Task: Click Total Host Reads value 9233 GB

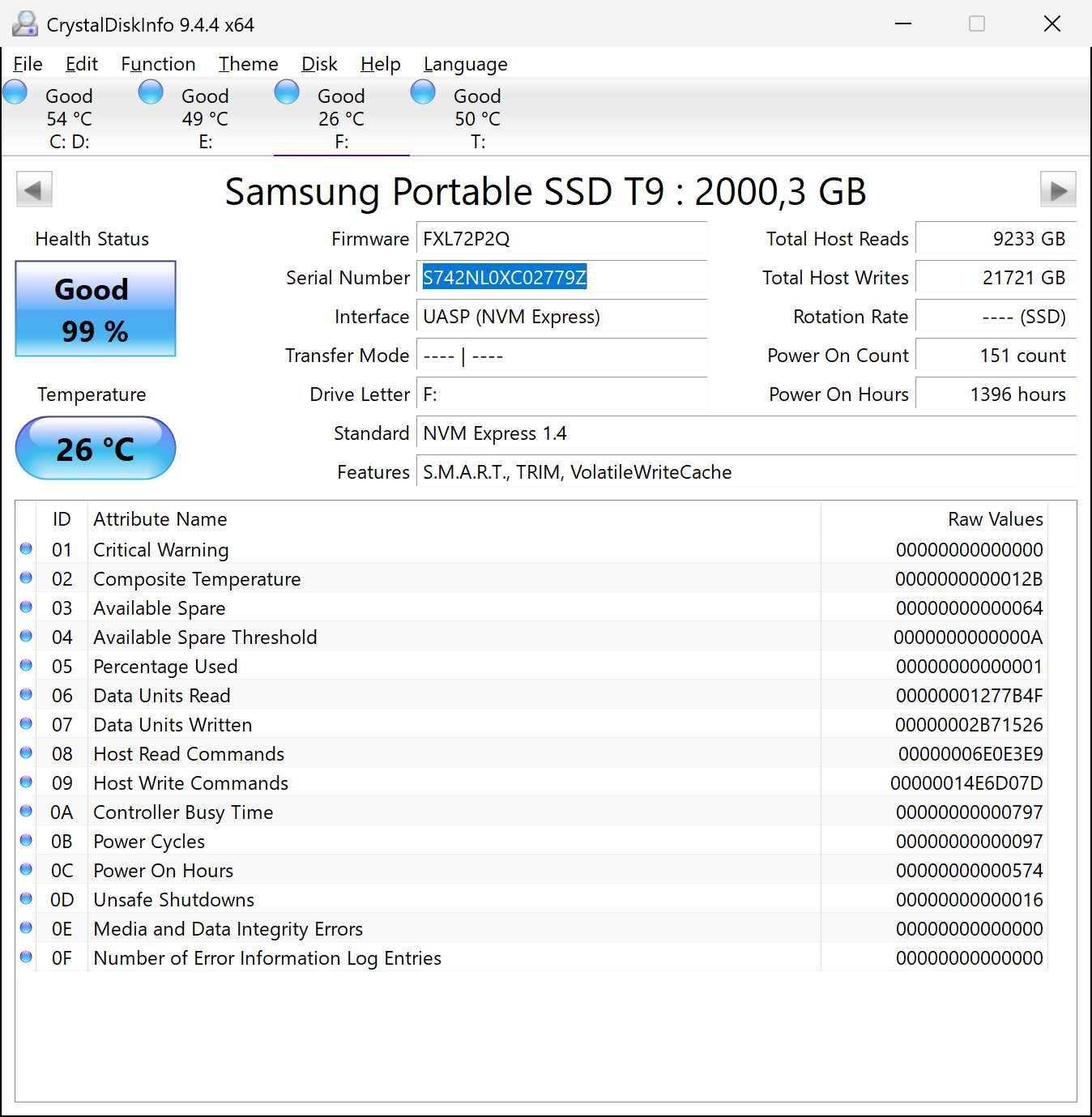Action: [996, 239]
